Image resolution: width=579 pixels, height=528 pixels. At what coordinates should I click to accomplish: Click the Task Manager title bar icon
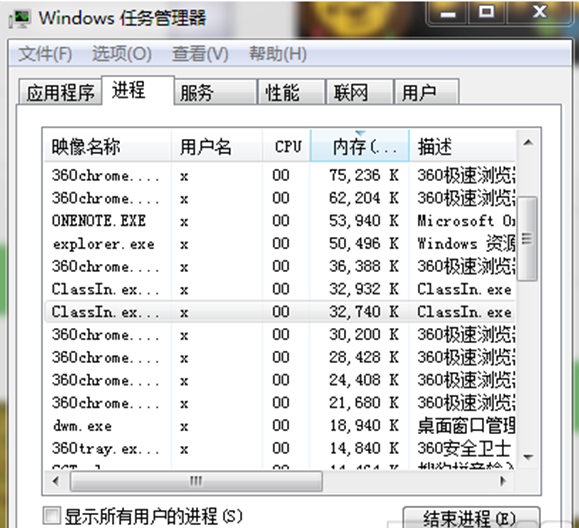20,18
